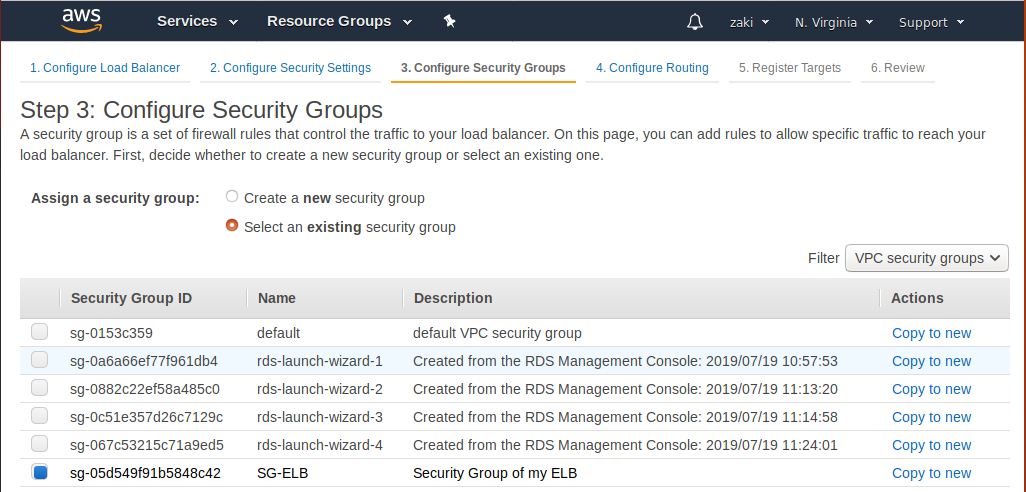The image size is (1026, 492).
Task: Go to Configure Load Balancer tab
Action: pyautogui.click(x=105, y=68)
